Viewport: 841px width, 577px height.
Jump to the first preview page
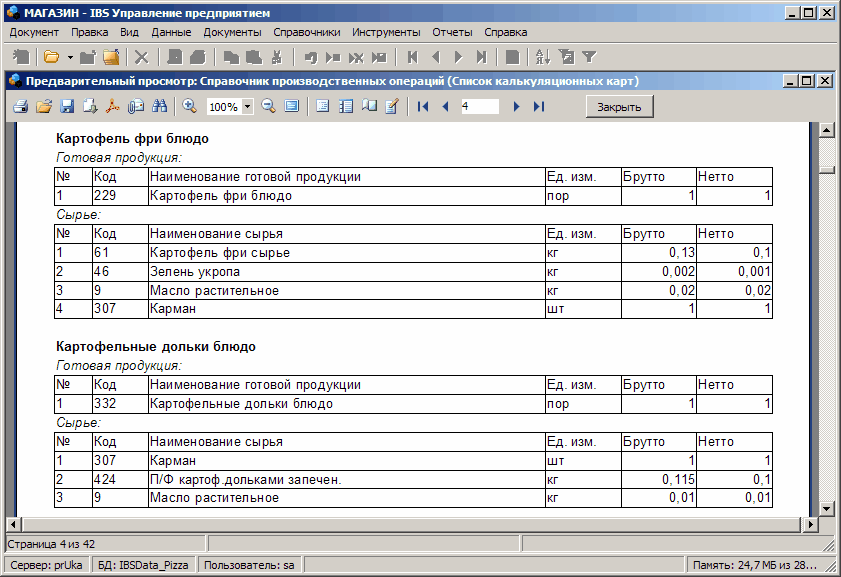click(x=423, y=106)
